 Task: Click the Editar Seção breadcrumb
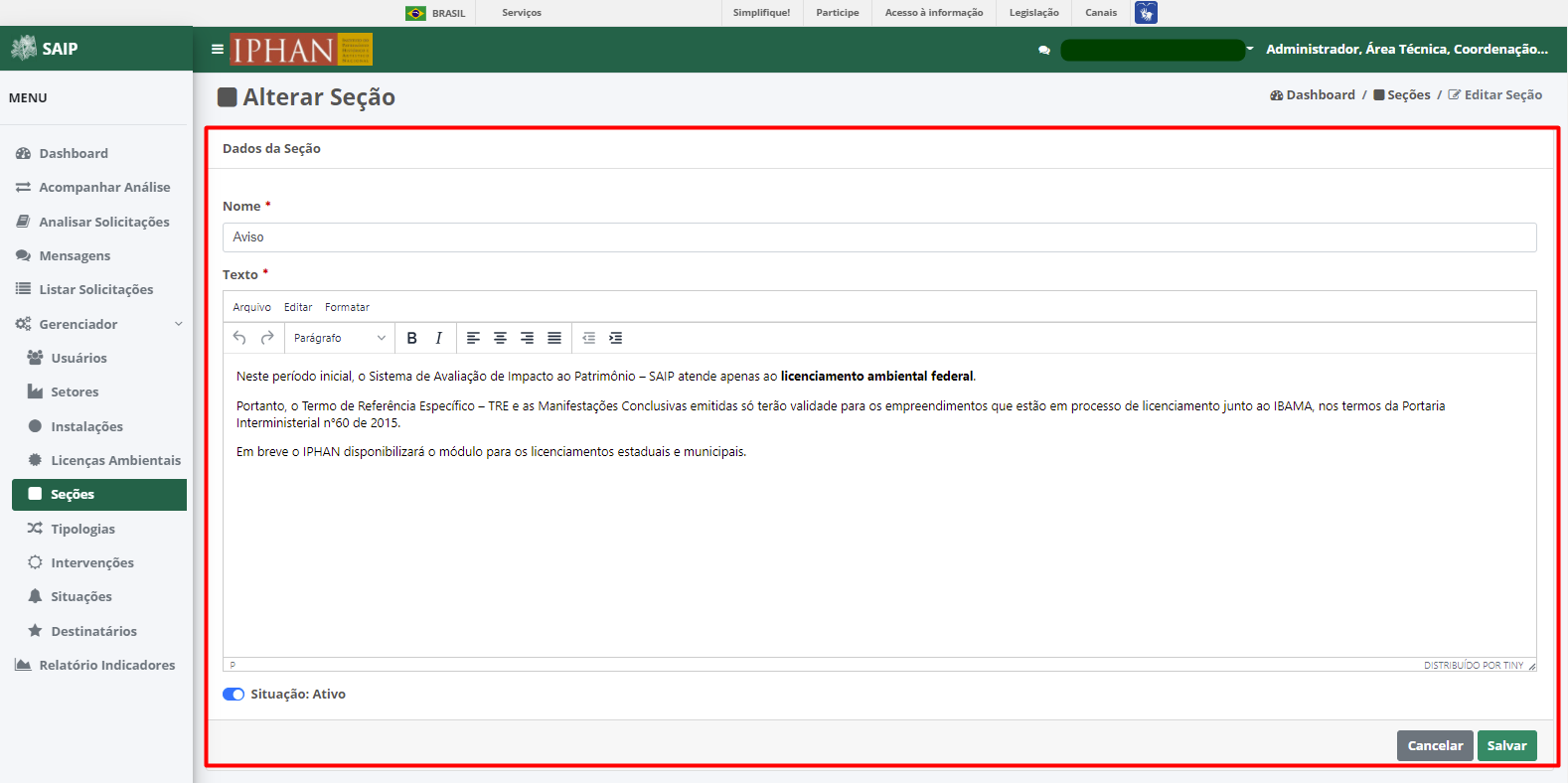coord(1495,94)
